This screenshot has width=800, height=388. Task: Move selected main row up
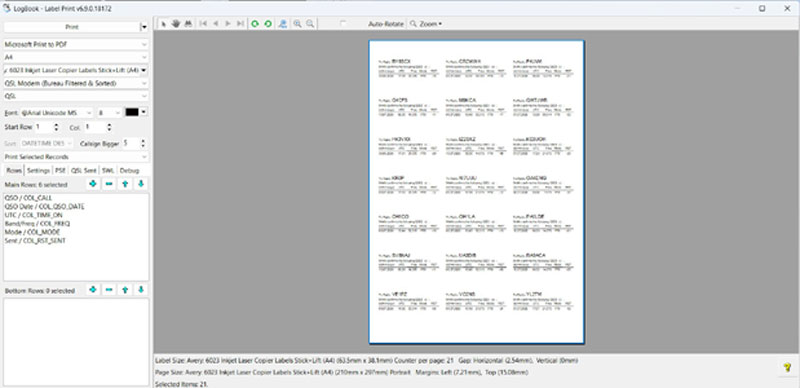tap(125, 184)
